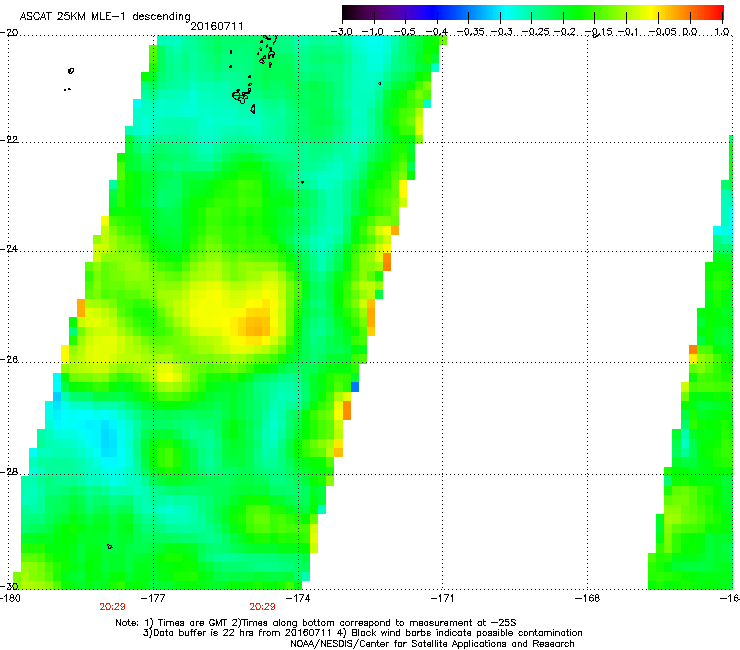Click the "-0.3" color scale label
Image resolution: width=740 pixels, height=650 pixels.
pos(501,32)
